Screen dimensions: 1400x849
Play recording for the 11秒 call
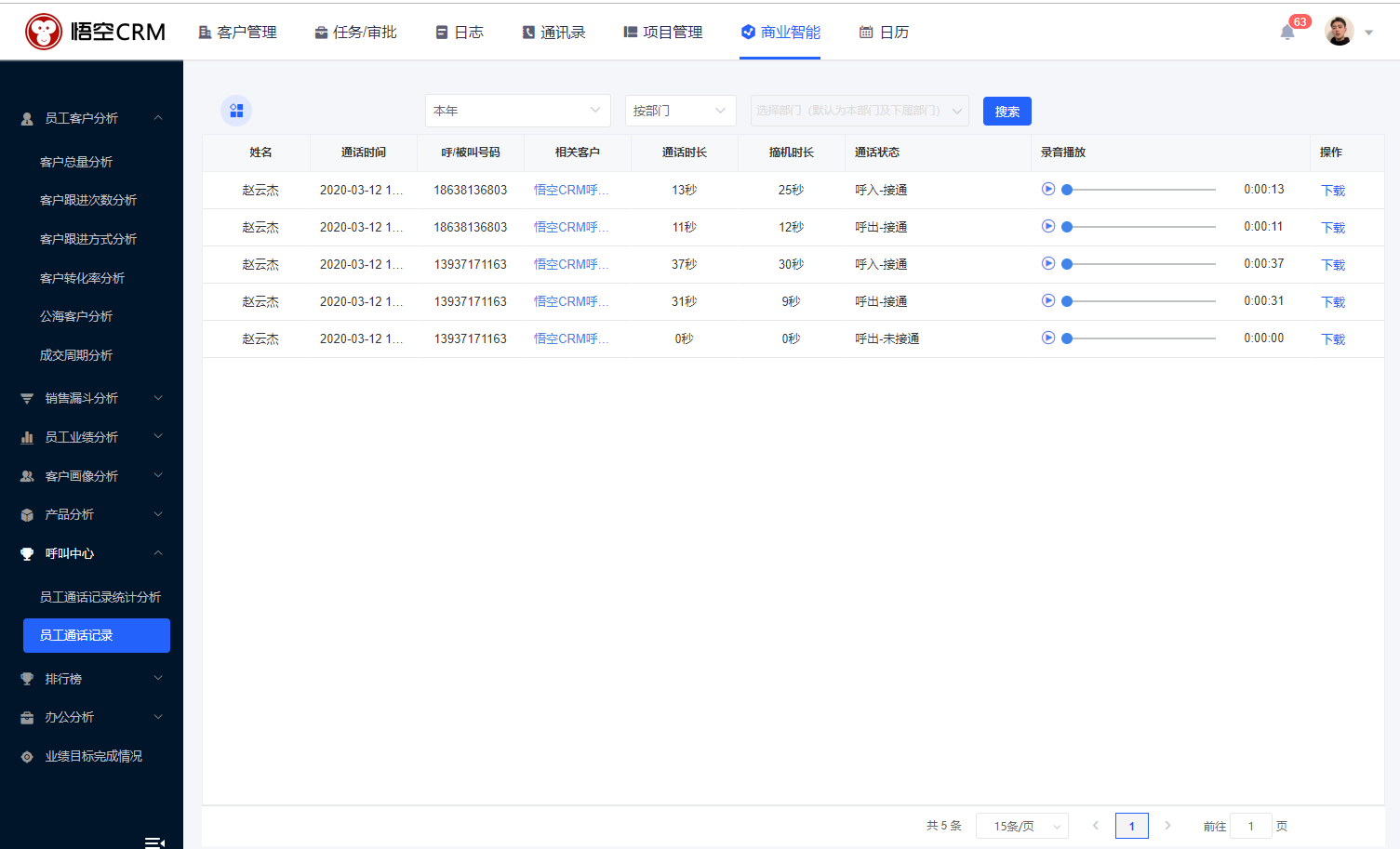tap(1048, 226)
